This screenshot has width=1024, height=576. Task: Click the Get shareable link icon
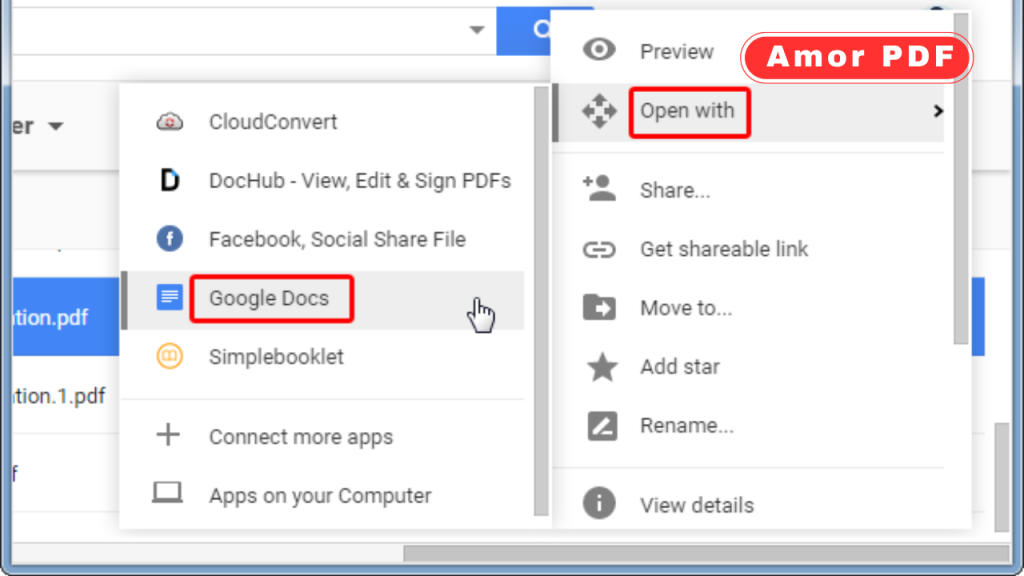600,249
